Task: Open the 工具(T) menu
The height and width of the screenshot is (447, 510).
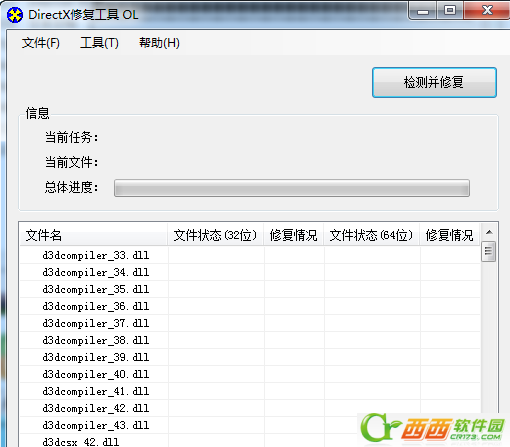Action: 99,43
